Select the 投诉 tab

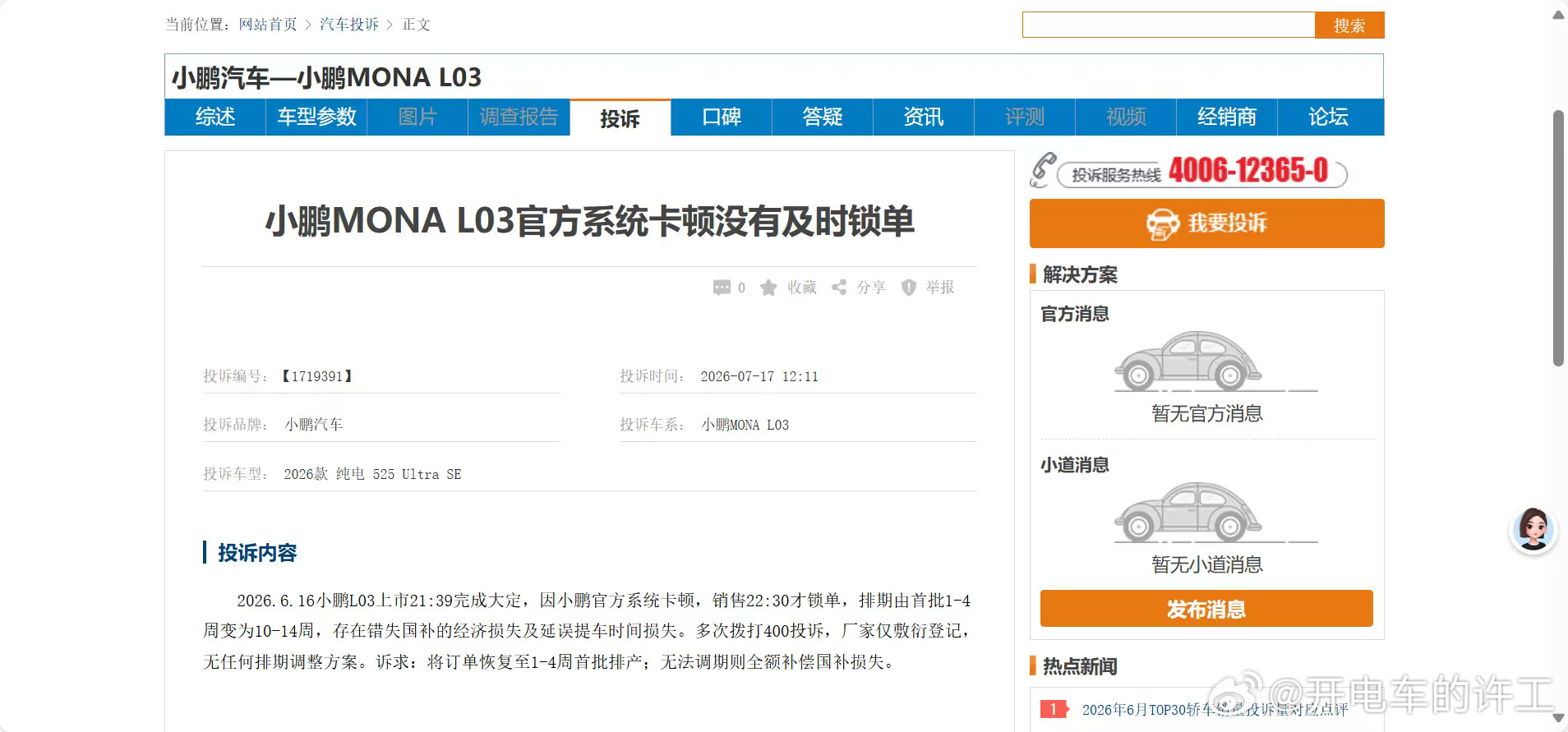[620, 118]
